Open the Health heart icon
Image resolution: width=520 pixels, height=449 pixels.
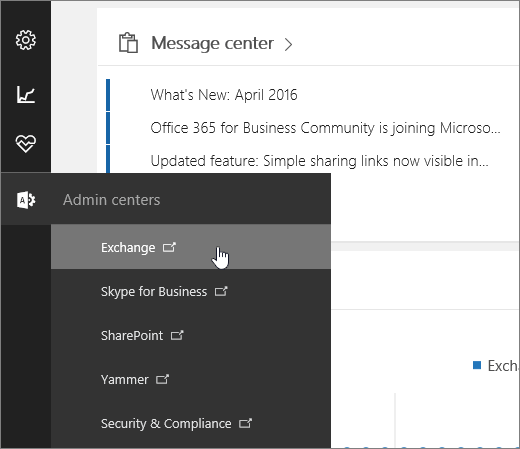click(26, 144)
